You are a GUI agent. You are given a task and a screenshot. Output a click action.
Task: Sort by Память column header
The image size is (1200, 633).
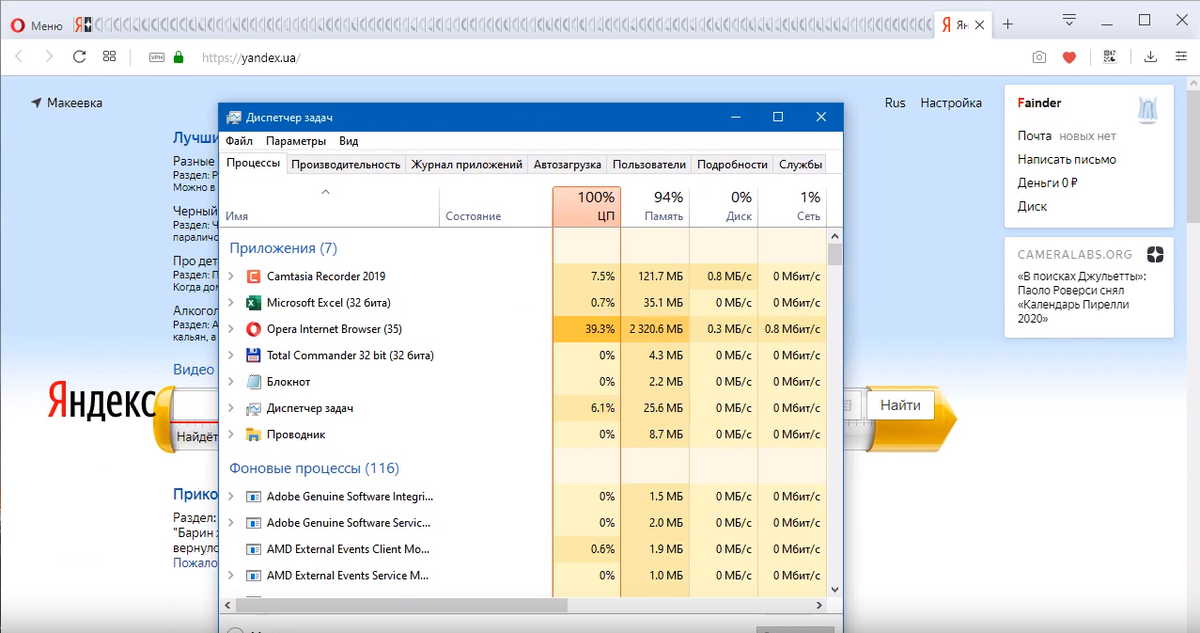[655, 206]
